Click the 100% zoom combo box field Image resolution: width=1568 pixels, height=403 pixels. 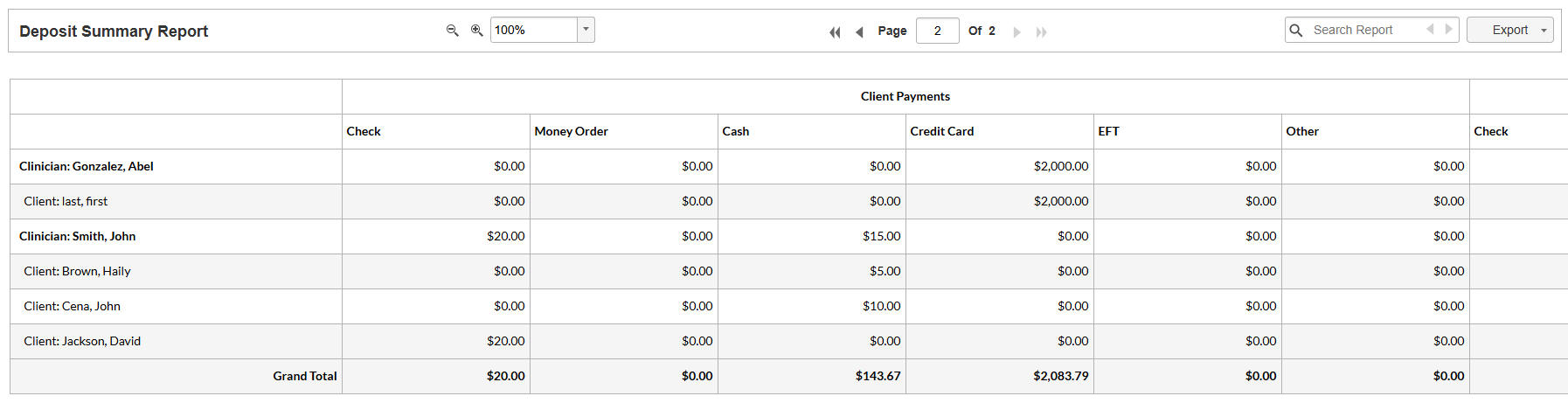coord(533,30)
